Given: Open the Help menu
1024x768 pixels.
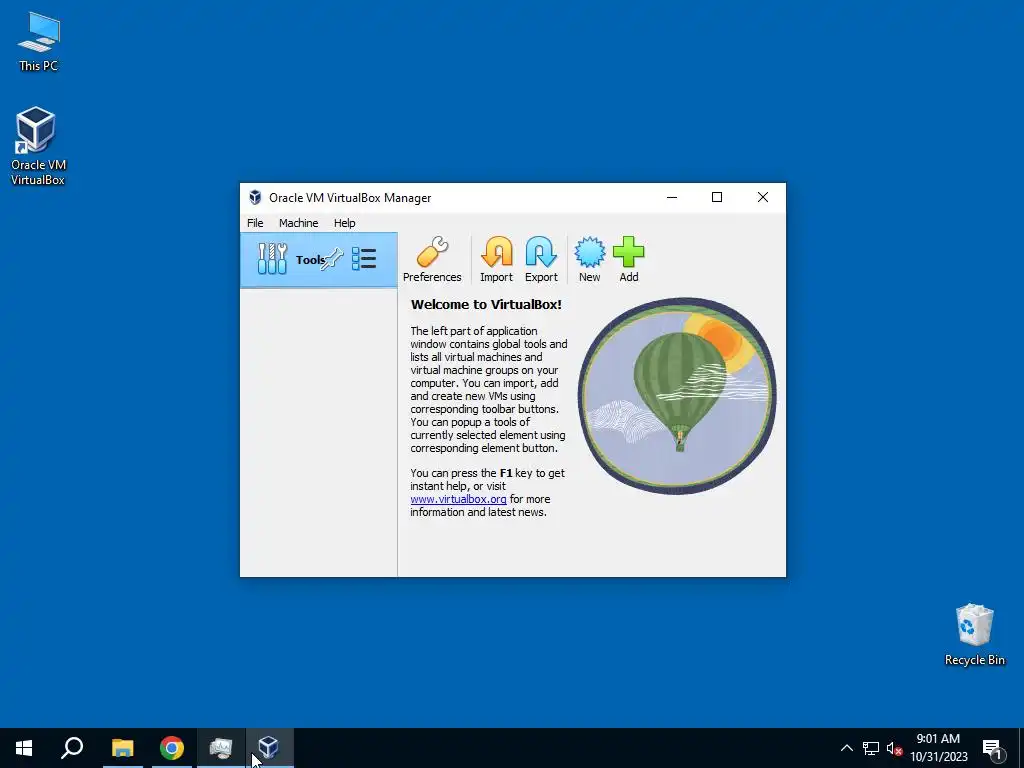Looking at the screenshot, I should pos(344,223).
